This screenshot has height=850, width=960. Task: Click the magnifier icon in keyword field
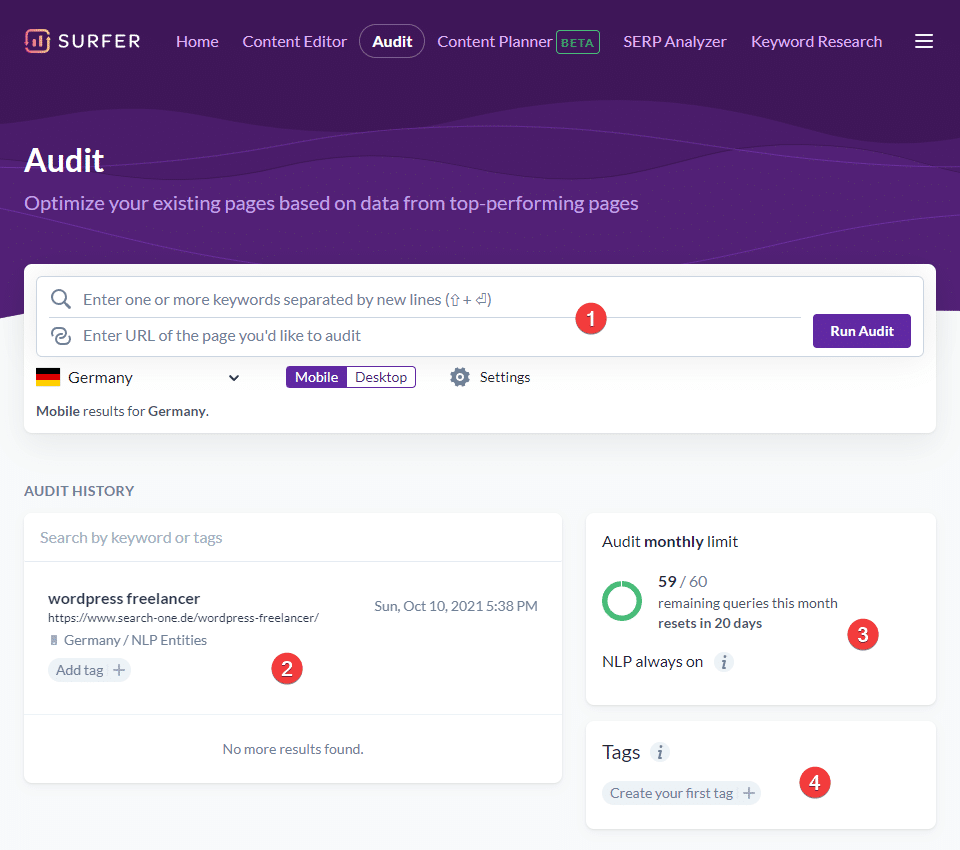[x=61, y=299]
